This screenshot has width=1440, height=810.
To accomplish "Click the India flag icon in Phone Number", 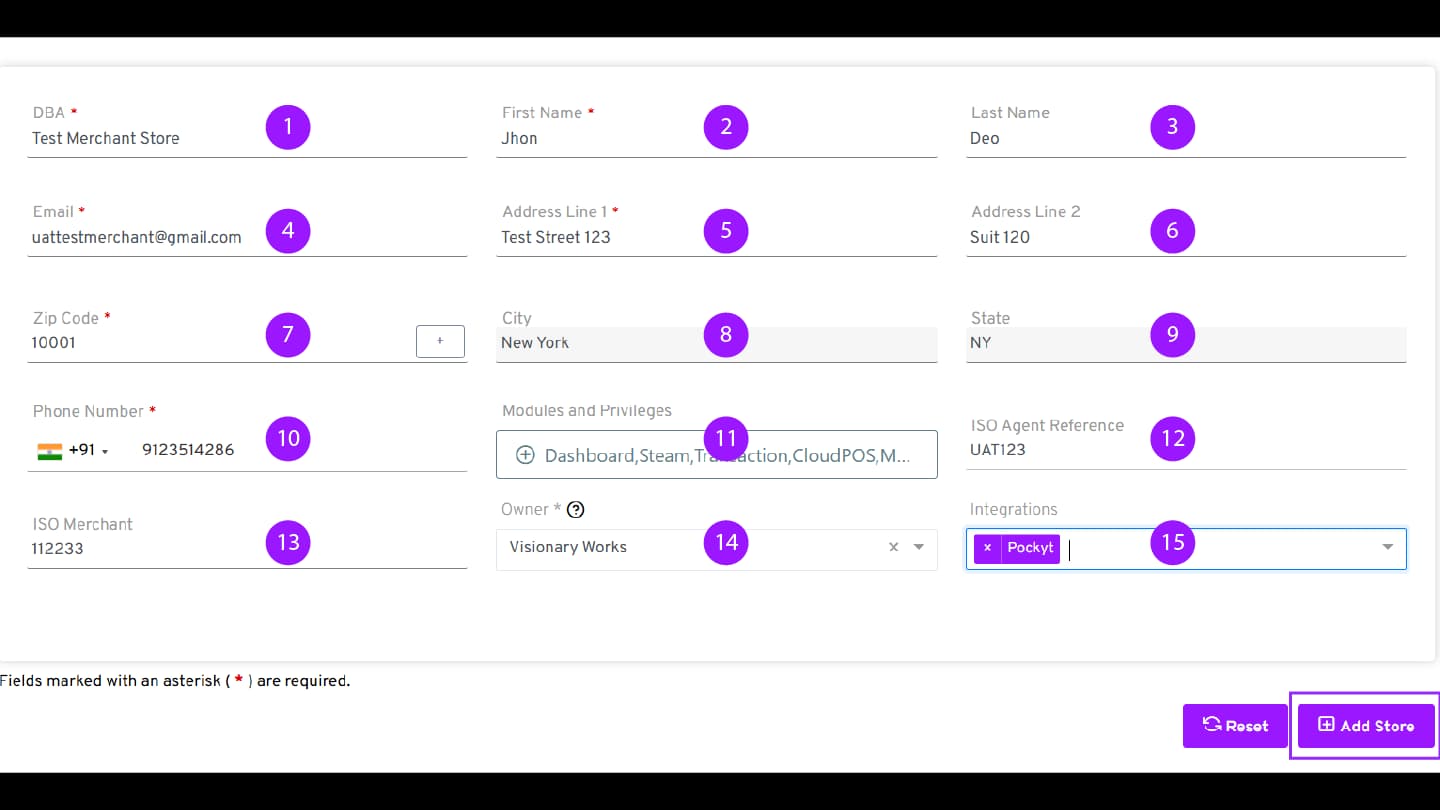I will 49,450.
